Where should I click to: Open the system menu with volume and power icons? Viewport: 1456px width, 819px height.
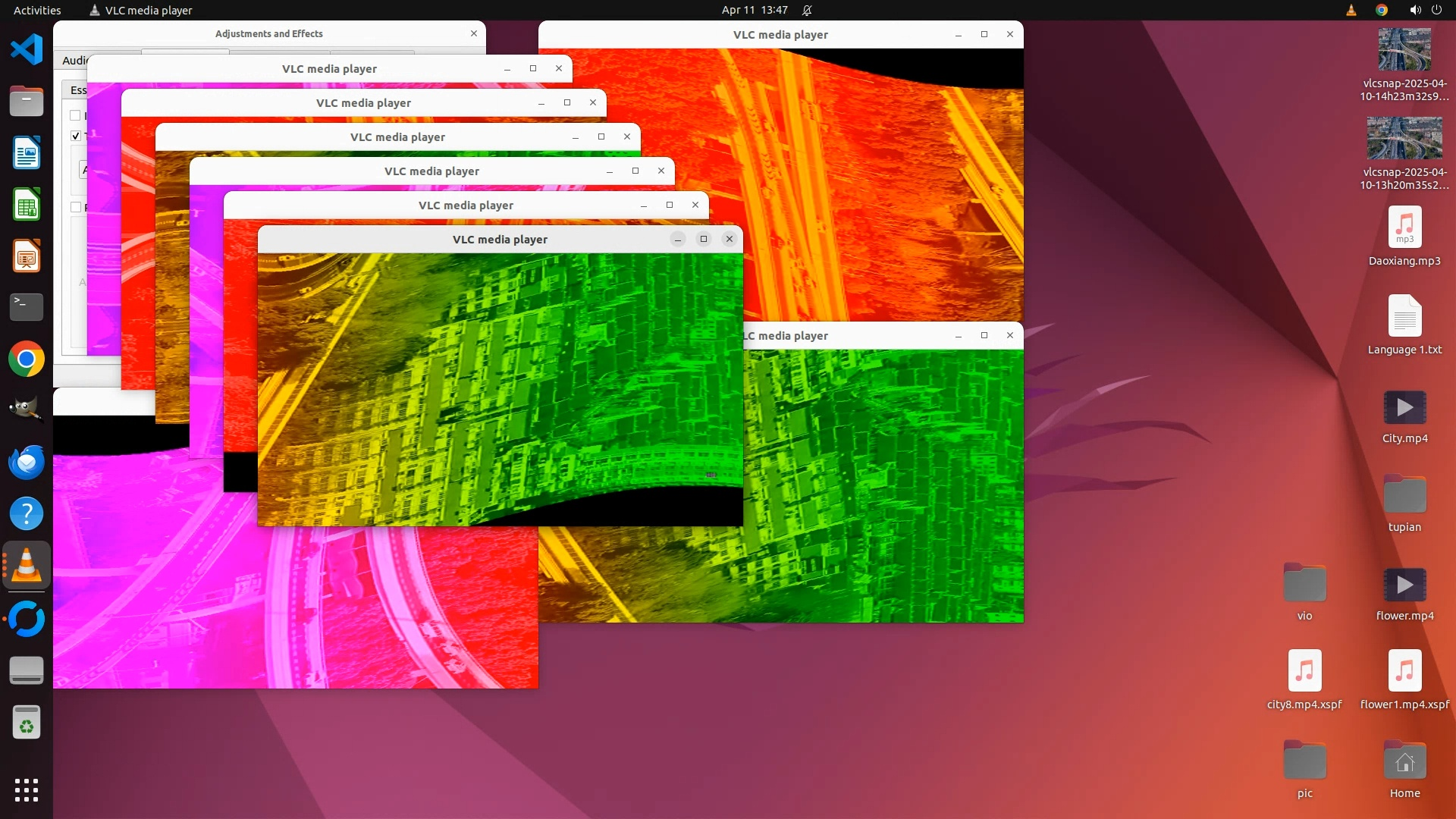pos(1425,10)
